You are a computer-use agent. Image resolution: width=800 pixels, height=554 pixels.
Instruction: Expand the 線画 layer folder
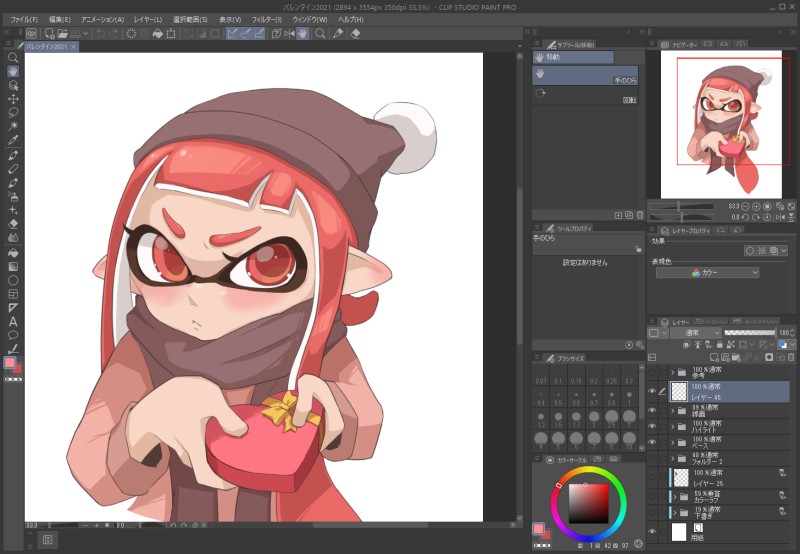point(672,411)
